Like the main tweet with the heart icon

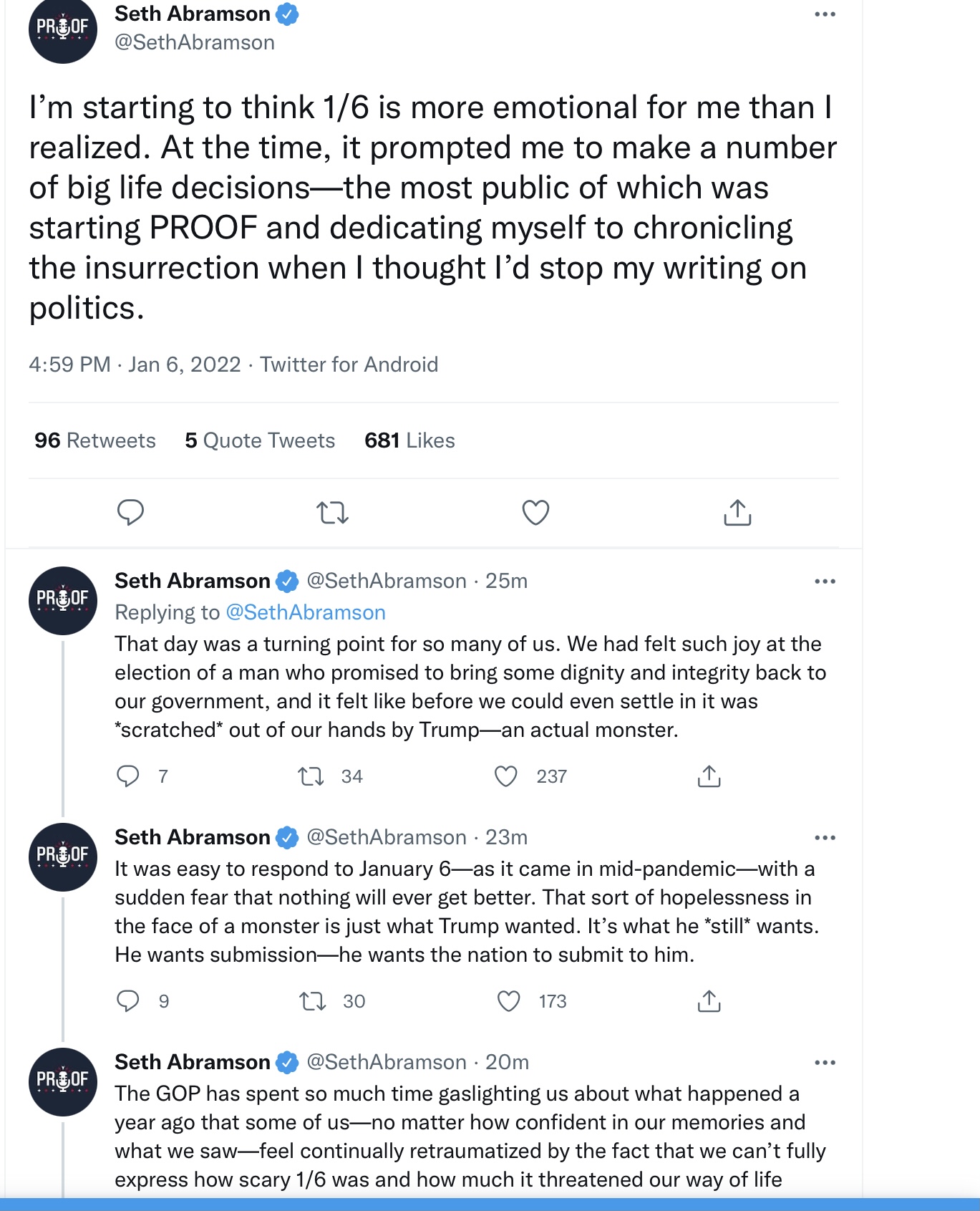[535, 513]
